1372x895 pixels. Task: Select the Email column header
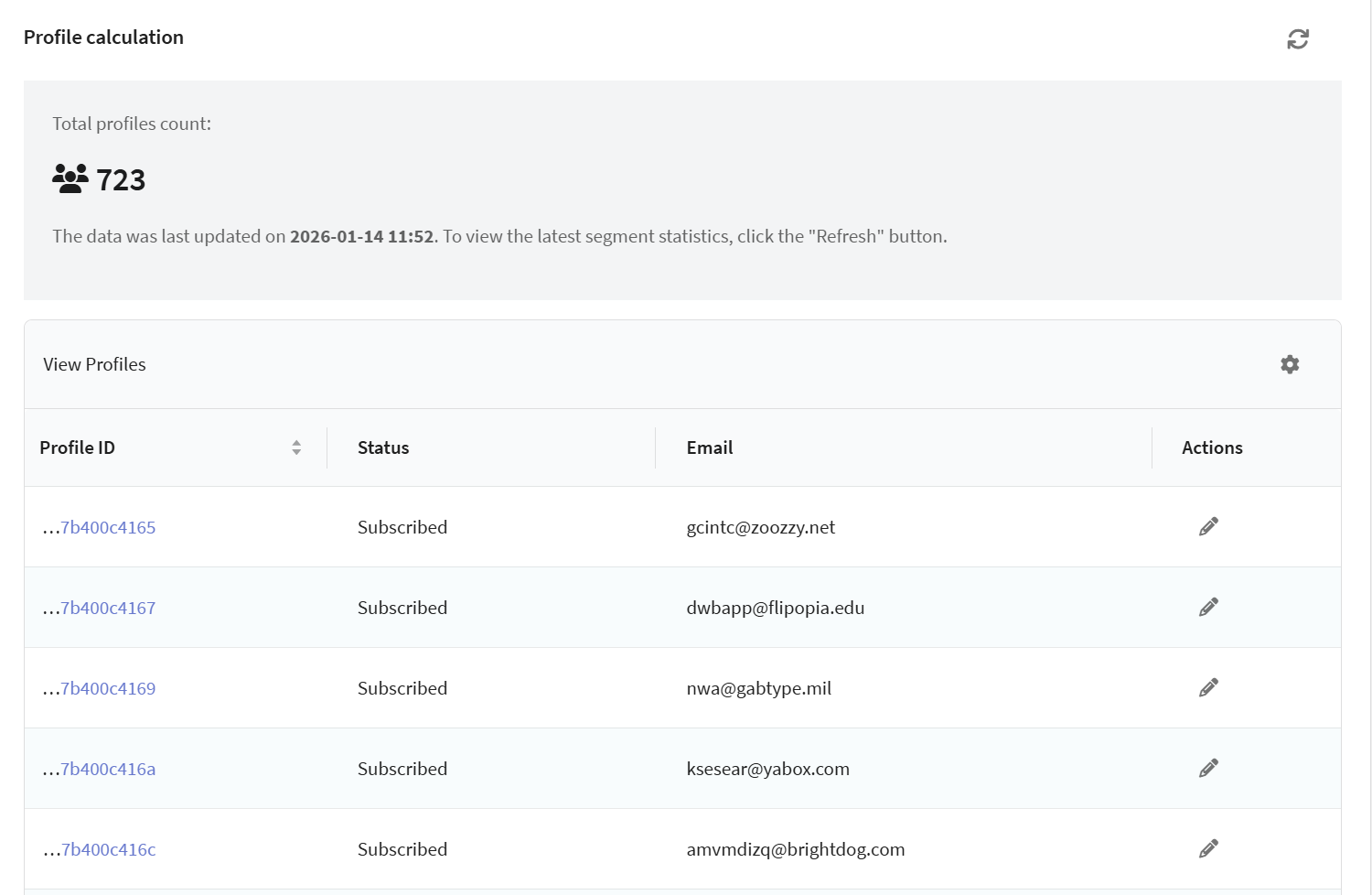710,447
